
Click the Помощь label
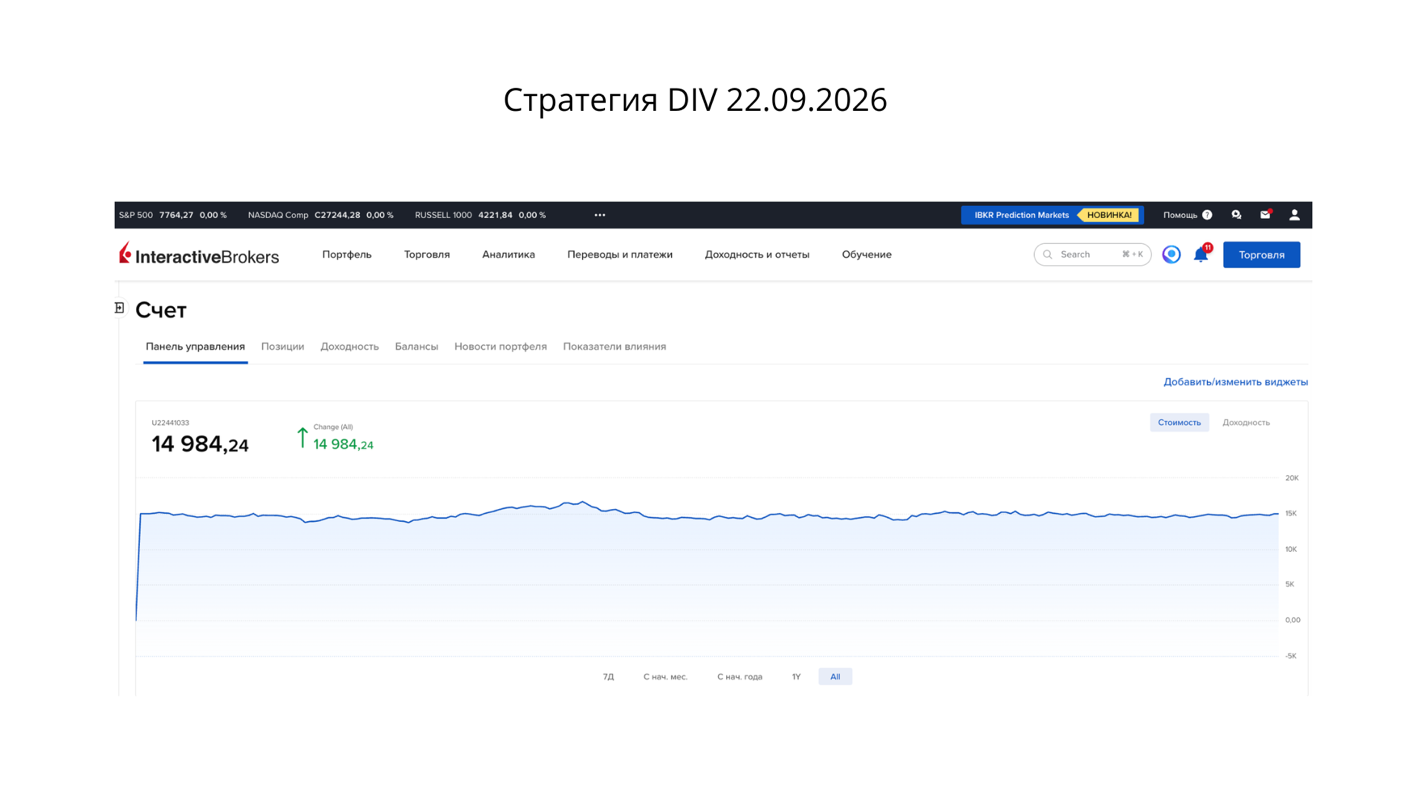click(x=1180, y=215)
